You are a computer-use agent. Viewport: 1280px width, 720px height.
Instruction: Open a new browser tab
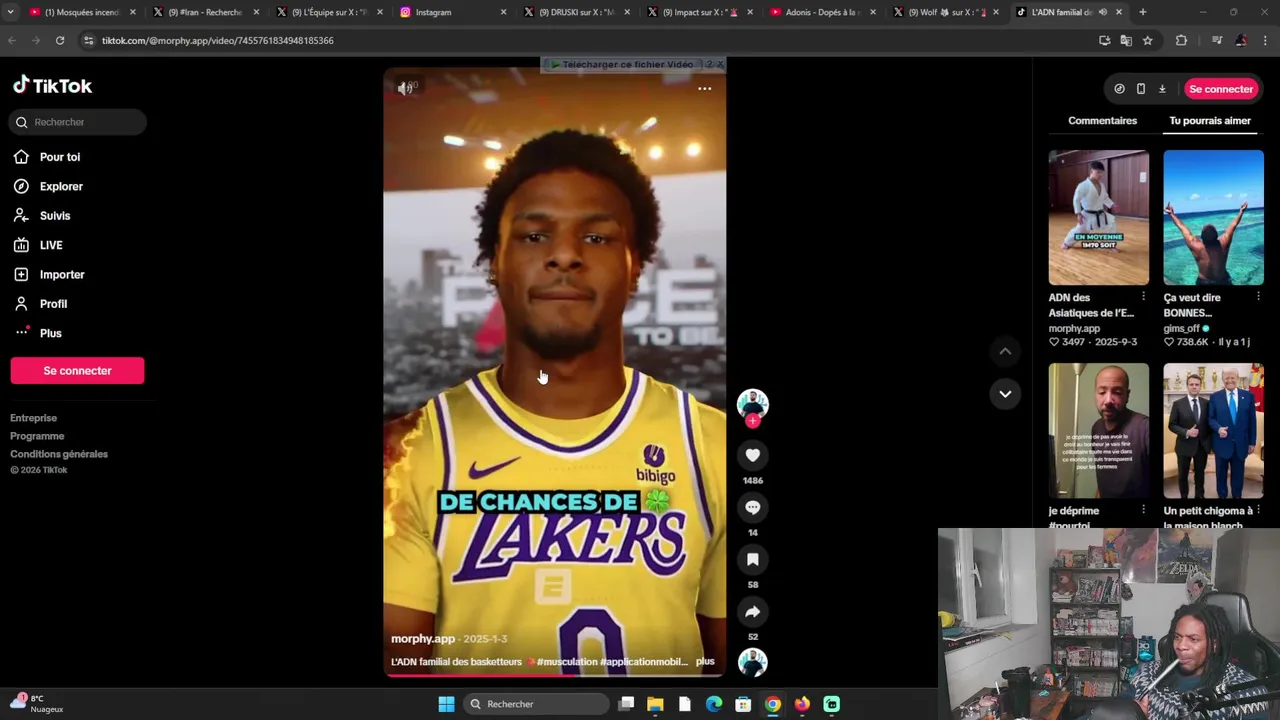(1142, 12)
